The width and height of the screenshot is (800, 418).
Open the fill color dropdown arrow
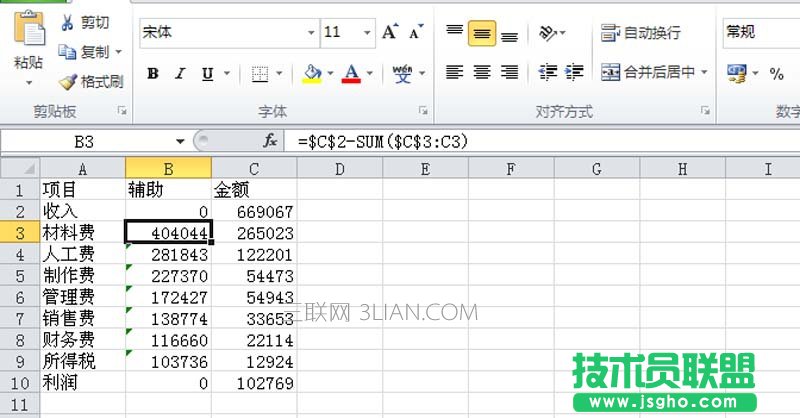tap(330, 73)
